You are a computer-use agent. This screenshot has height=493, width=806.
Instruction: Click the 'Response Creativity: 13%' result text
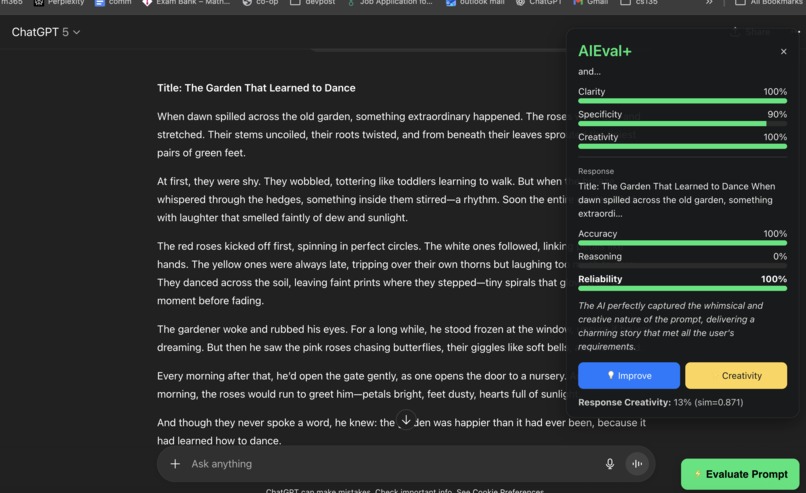pyautogui.click(x=661, y=402)
